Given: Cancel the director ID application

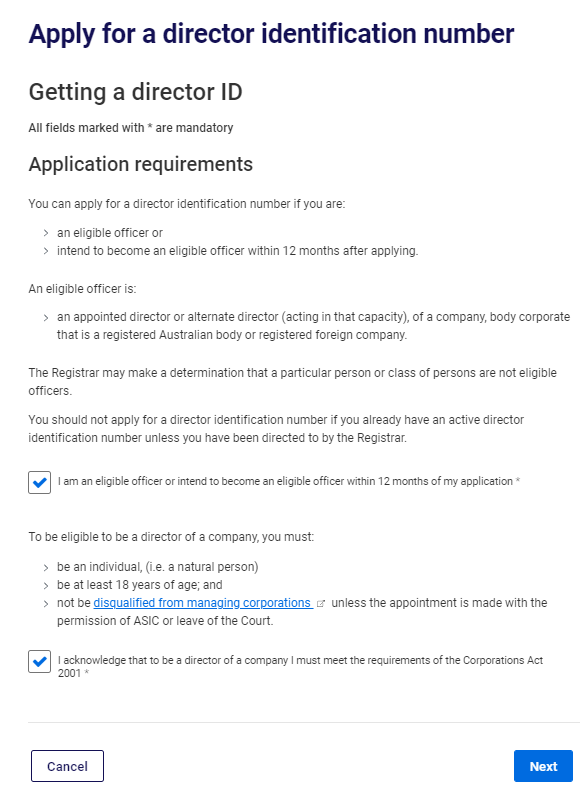Looking at the screenshot, I should tap(67, 766).
